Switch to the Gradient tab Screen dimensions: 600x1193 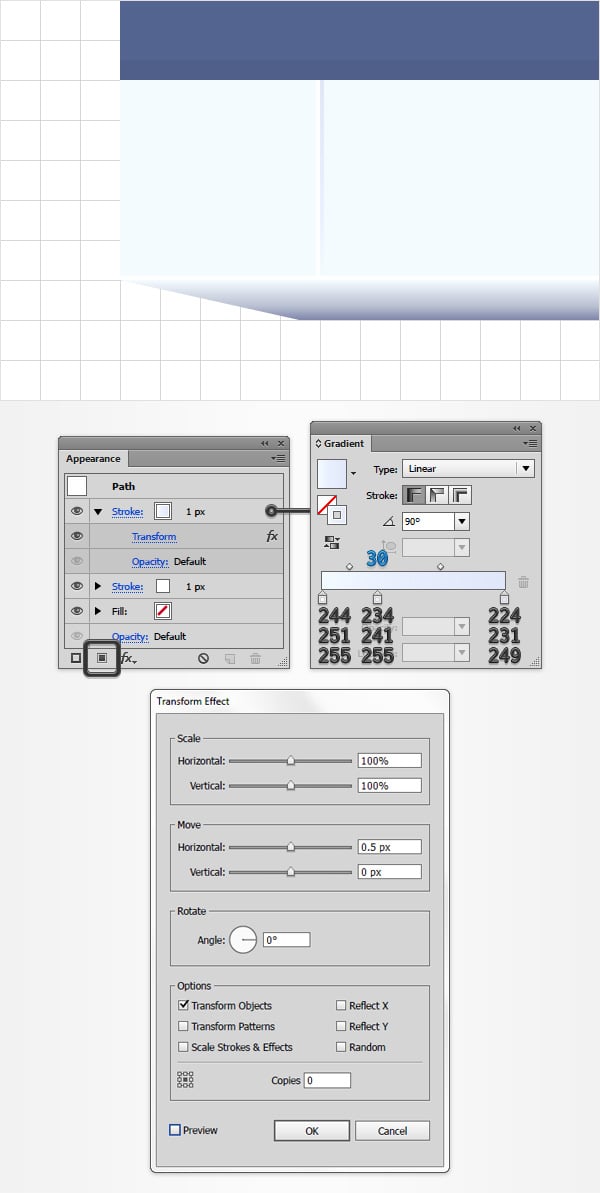(x=341, y=444)
